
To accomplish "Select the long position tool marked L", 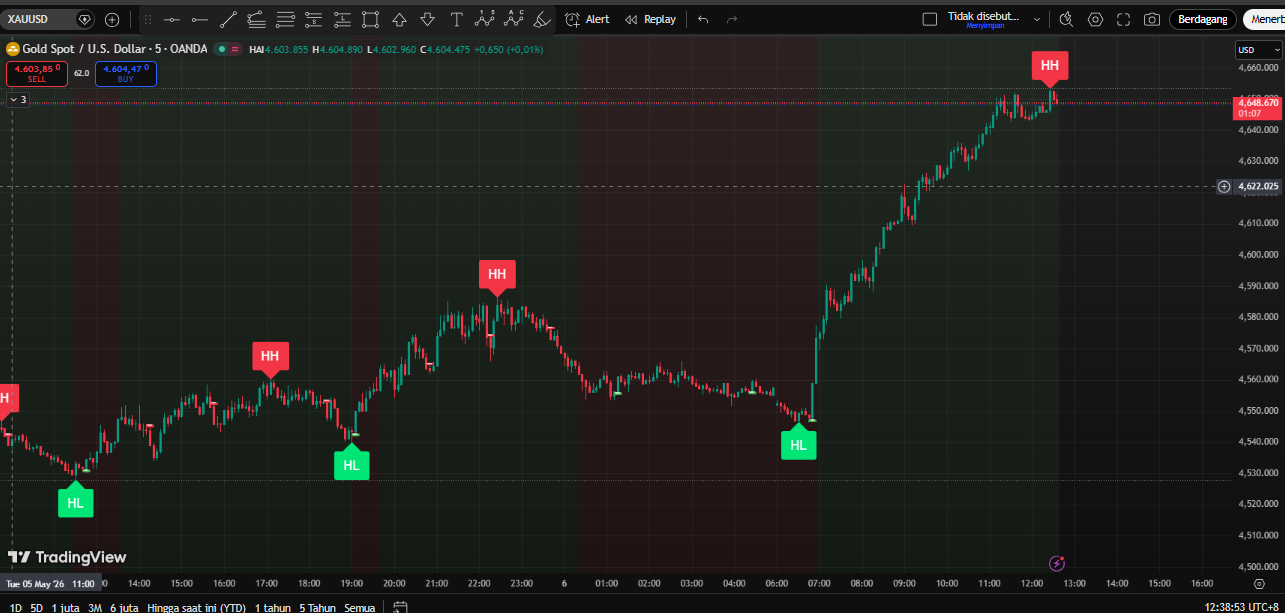I will pos(343,19).
